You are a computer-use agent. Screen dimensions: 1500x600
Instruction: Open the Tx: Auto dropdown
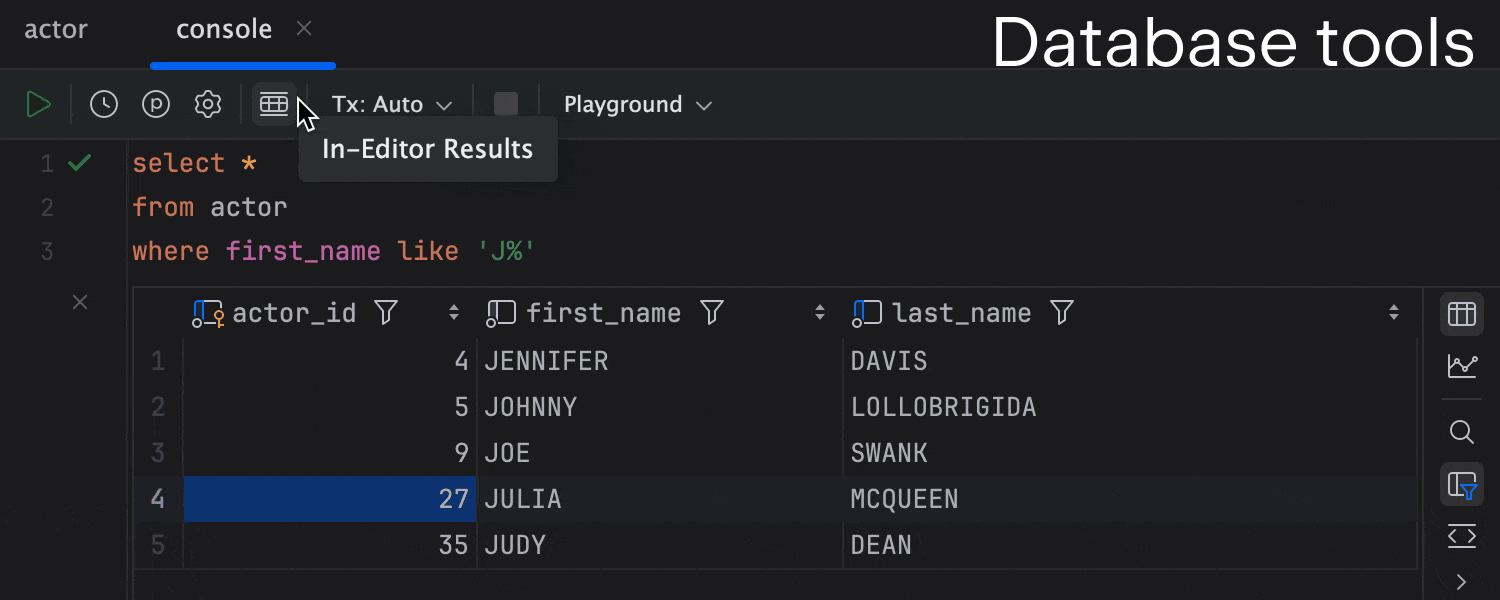click(x=392, y=104)
